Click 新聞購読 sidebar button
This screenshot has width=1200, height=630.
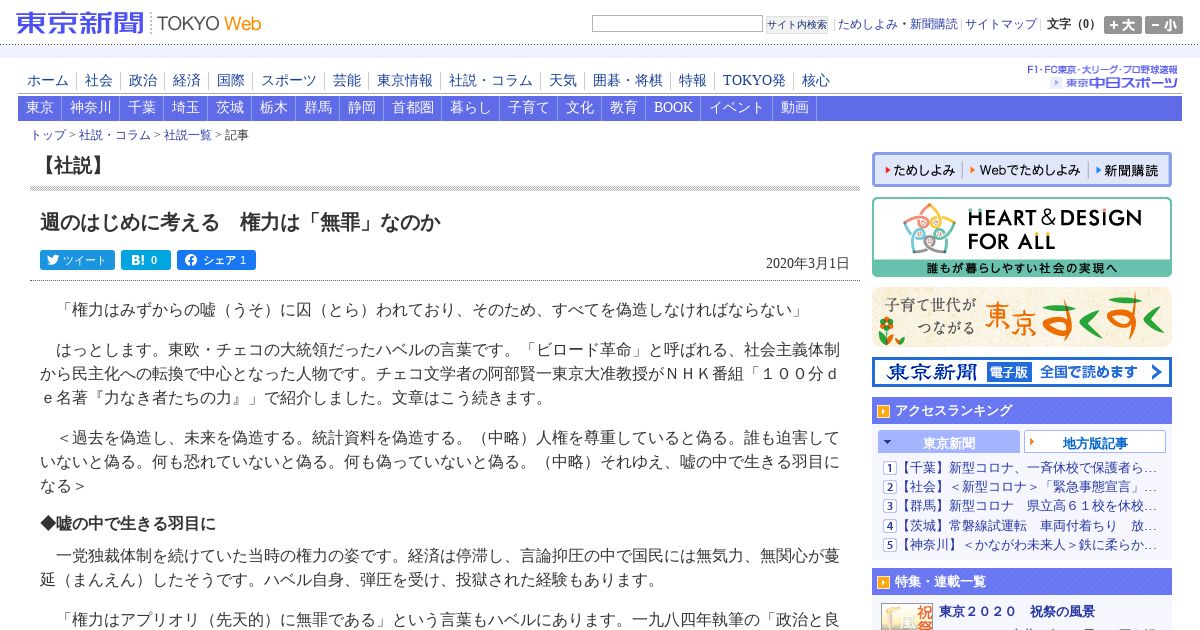1128,170
